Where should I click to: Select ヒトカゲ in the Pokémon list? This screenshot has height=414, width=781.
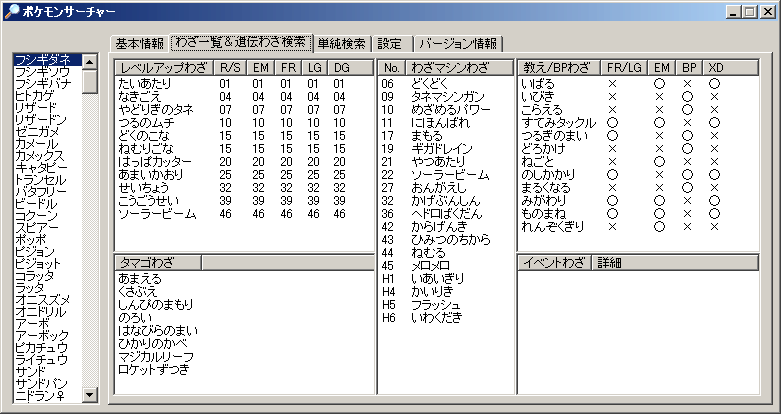tap(34, 95)
